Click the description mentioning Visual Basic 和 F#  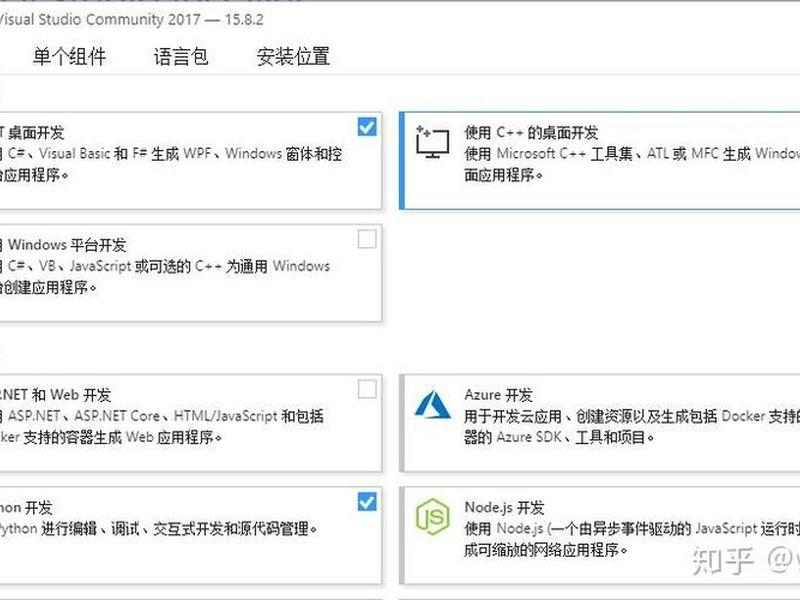[171, 164]
